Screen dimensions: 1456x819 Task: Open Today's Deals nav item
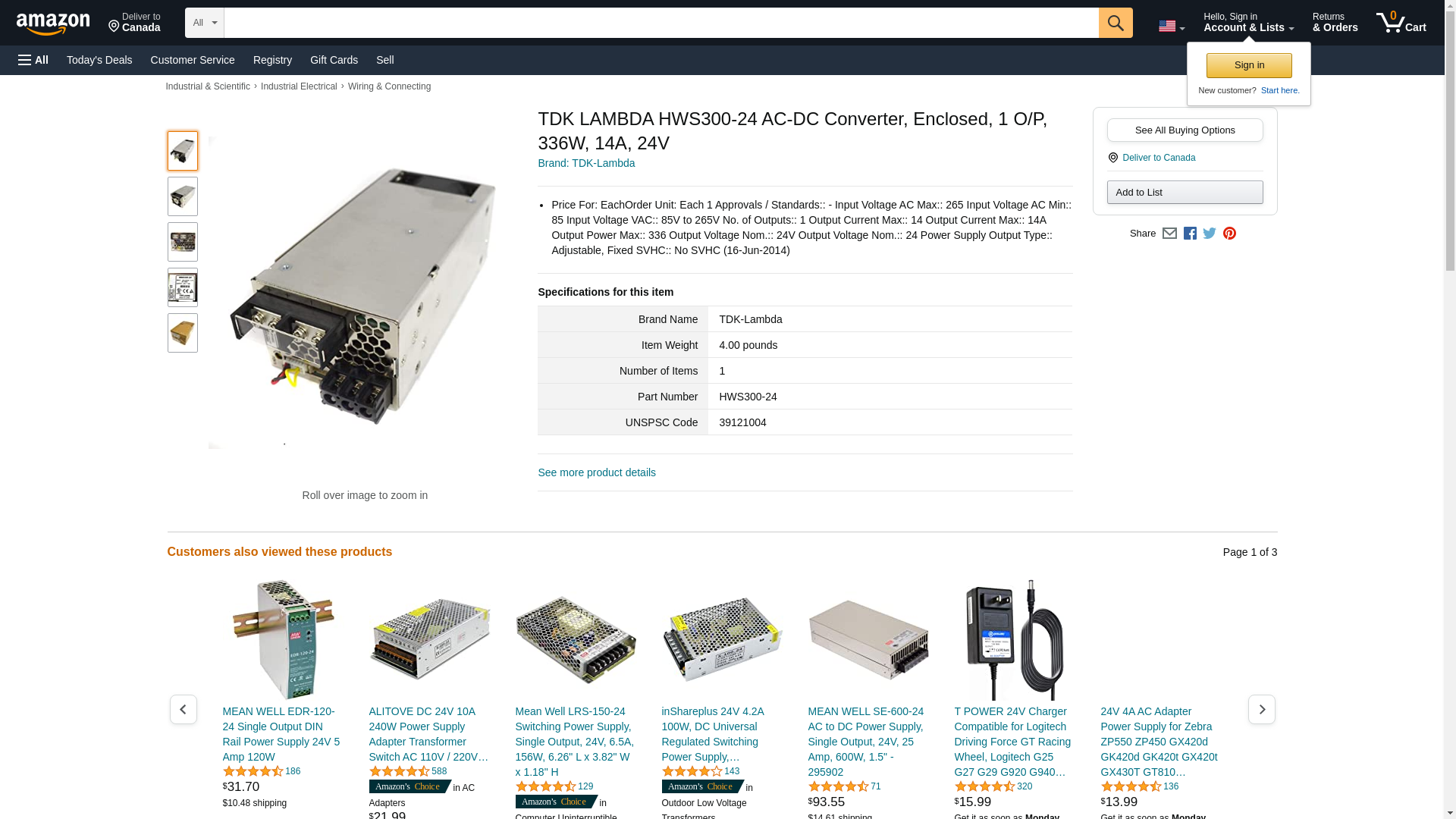click(99, 60)
